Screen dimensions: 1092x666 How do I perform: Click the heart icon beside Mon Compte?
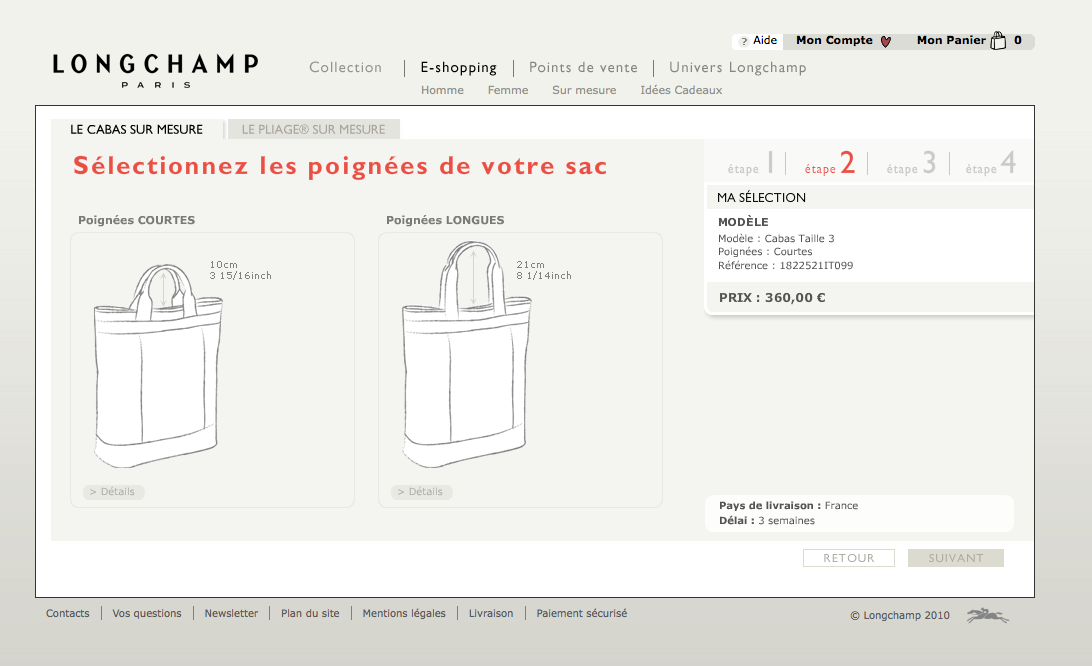(x=885, y=41)
